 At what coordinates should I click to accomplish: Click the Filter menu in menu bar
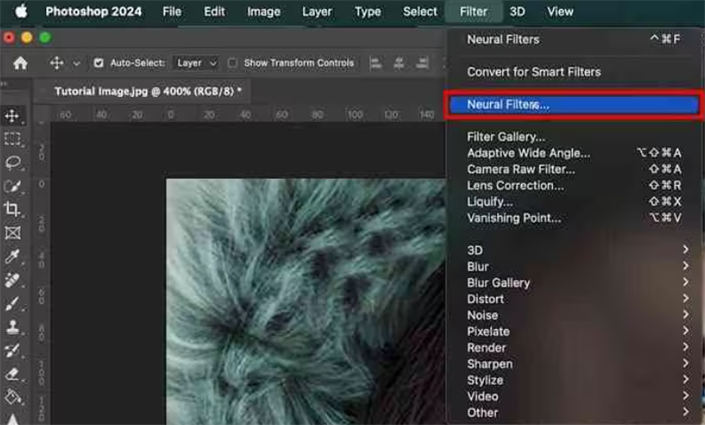(x=473, y=11)
